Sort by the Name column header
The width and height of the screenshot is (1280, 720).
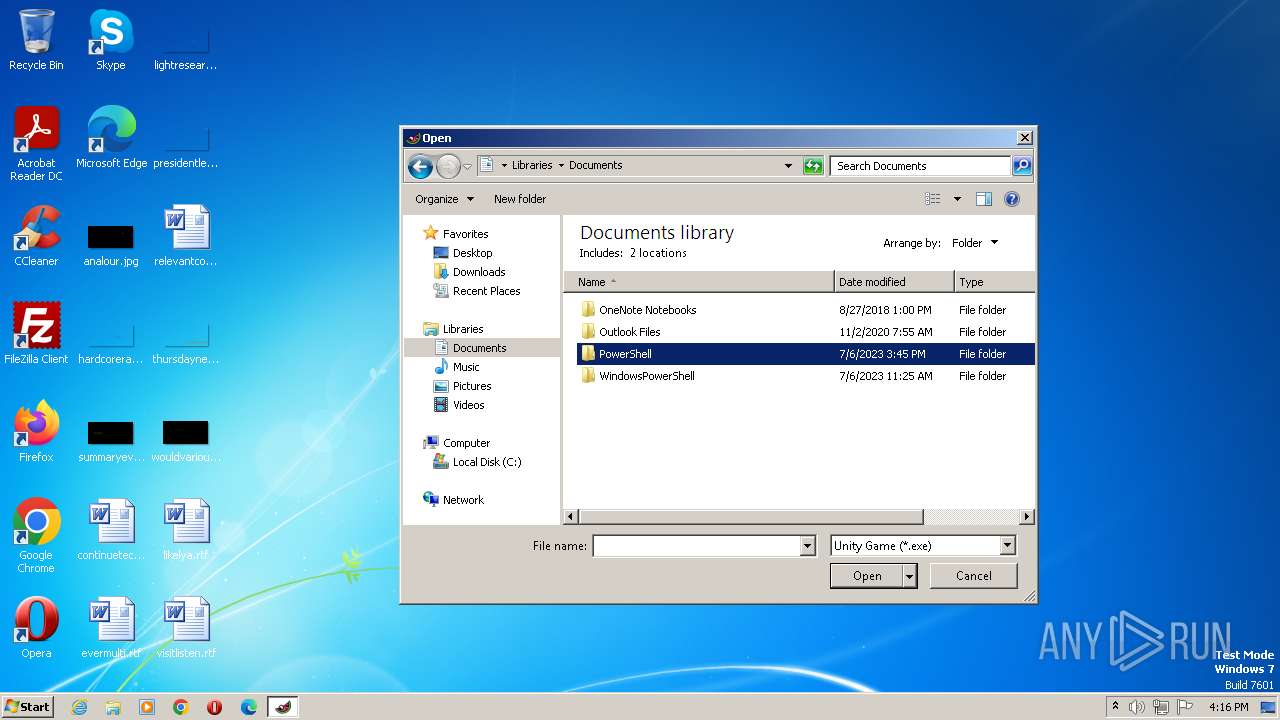[x=699, y=282]
